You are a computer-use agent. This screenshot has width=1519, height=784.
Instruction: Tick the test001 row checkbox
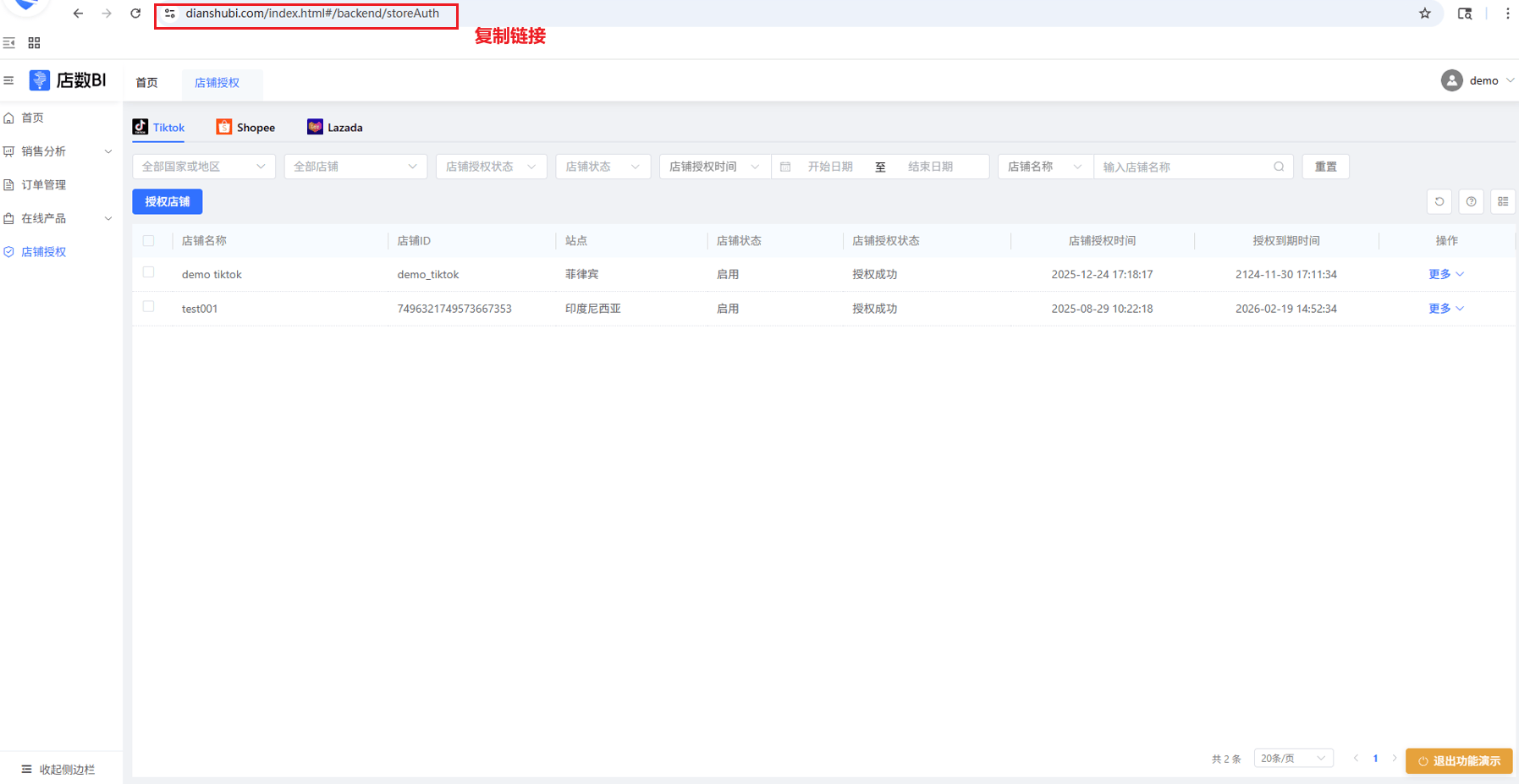(149, 307)
